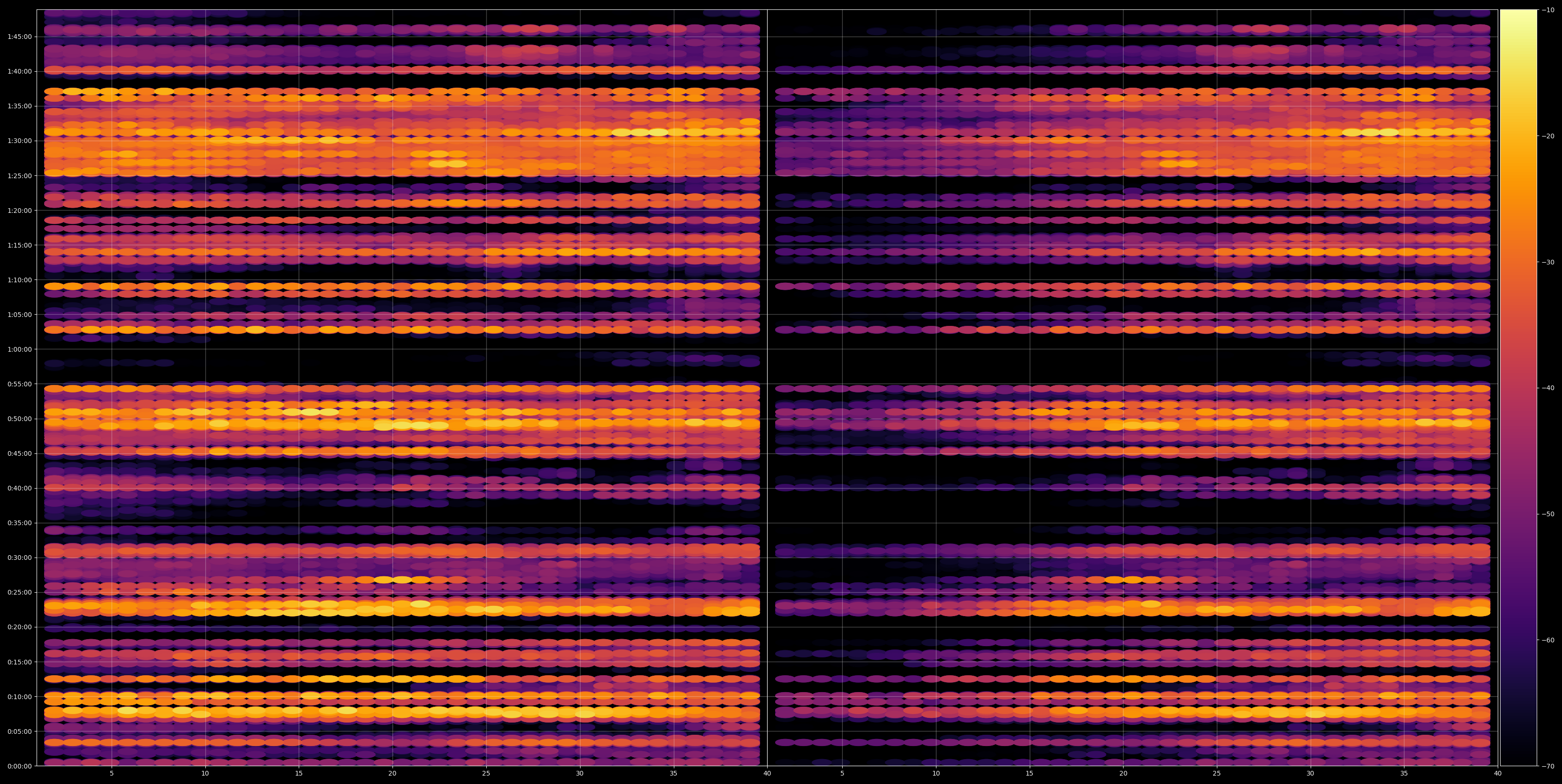Select the 0:35:00 y-axis tick label
The width and height of the screenshot is (1562, 784).
click(x=19, y=523)
